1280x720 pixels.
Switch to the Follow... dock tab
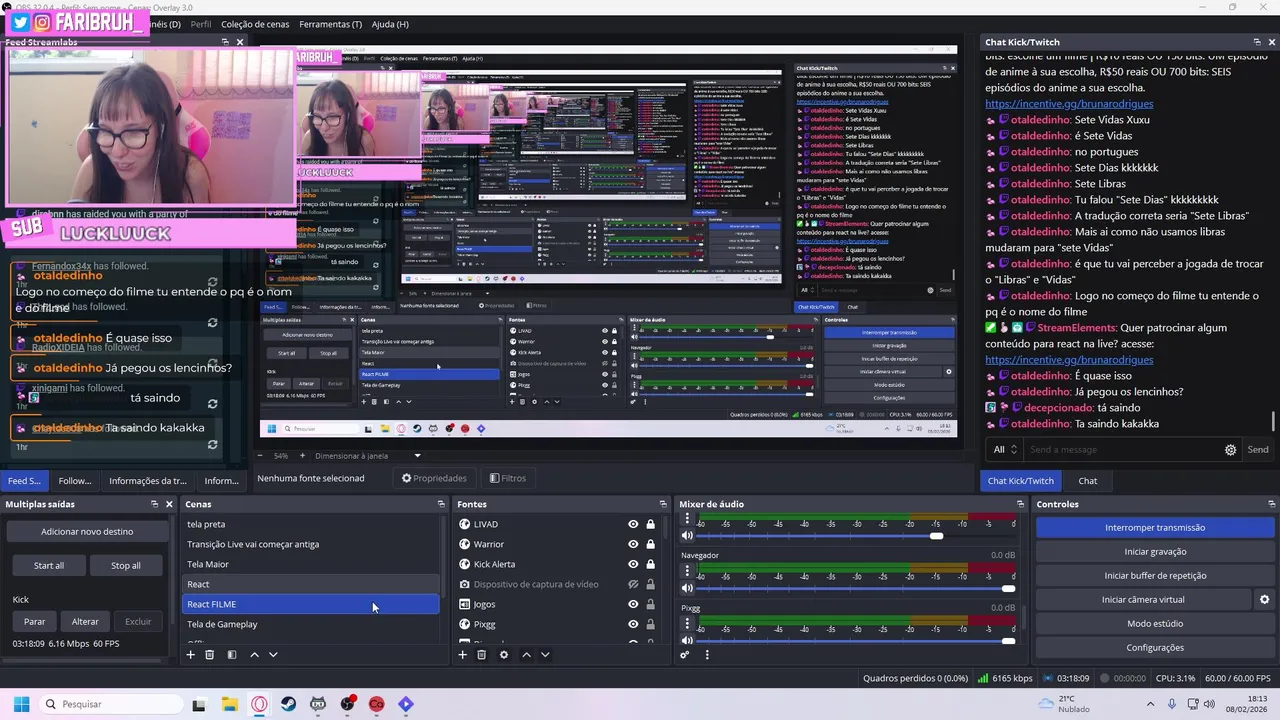point(75,481)
